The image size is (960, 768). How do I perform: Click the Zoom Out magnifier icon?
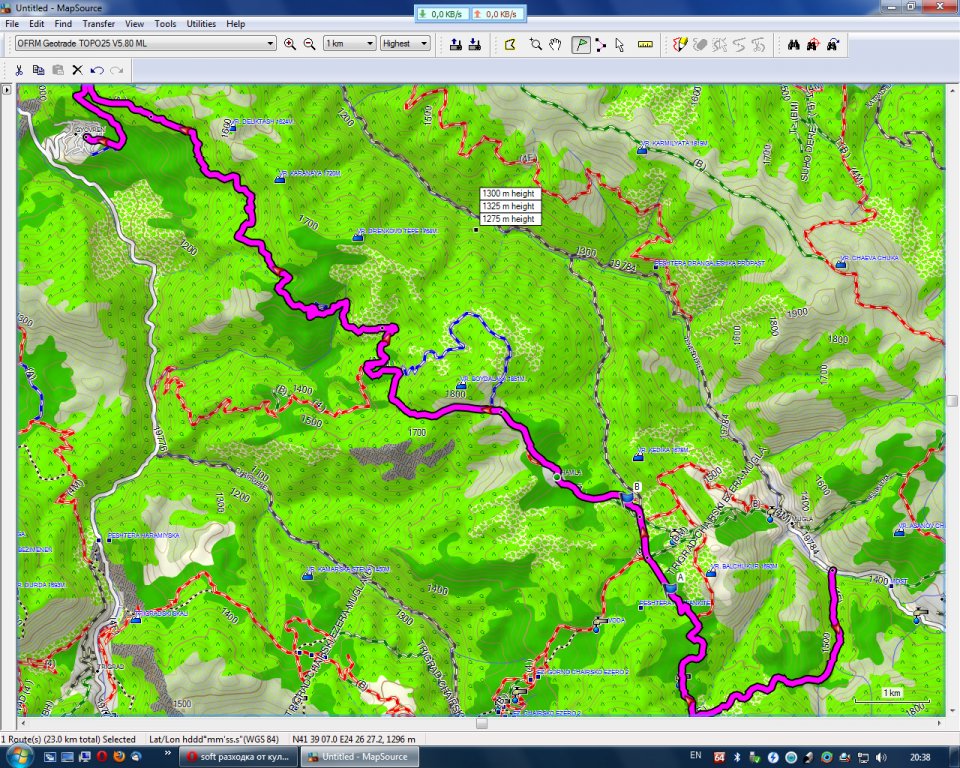(x=310, y=44)
